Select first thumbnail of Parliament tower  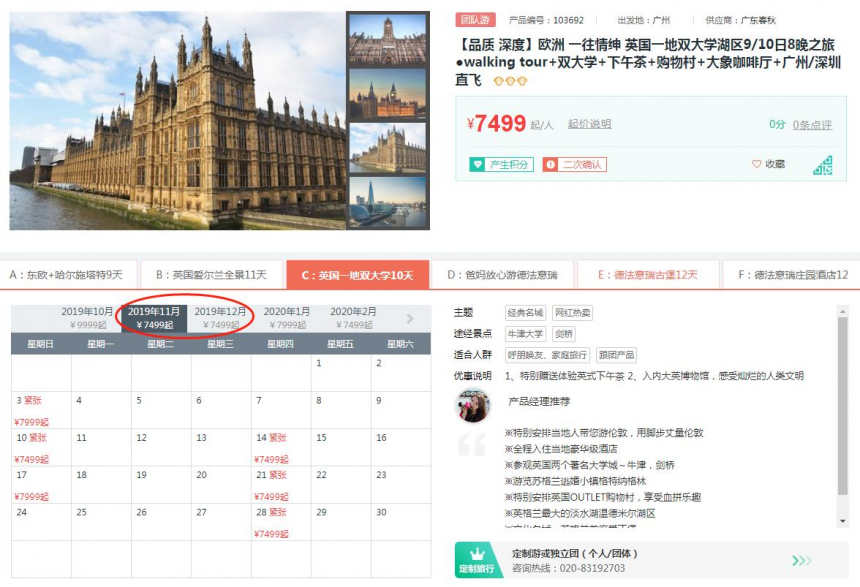[388, 40]
